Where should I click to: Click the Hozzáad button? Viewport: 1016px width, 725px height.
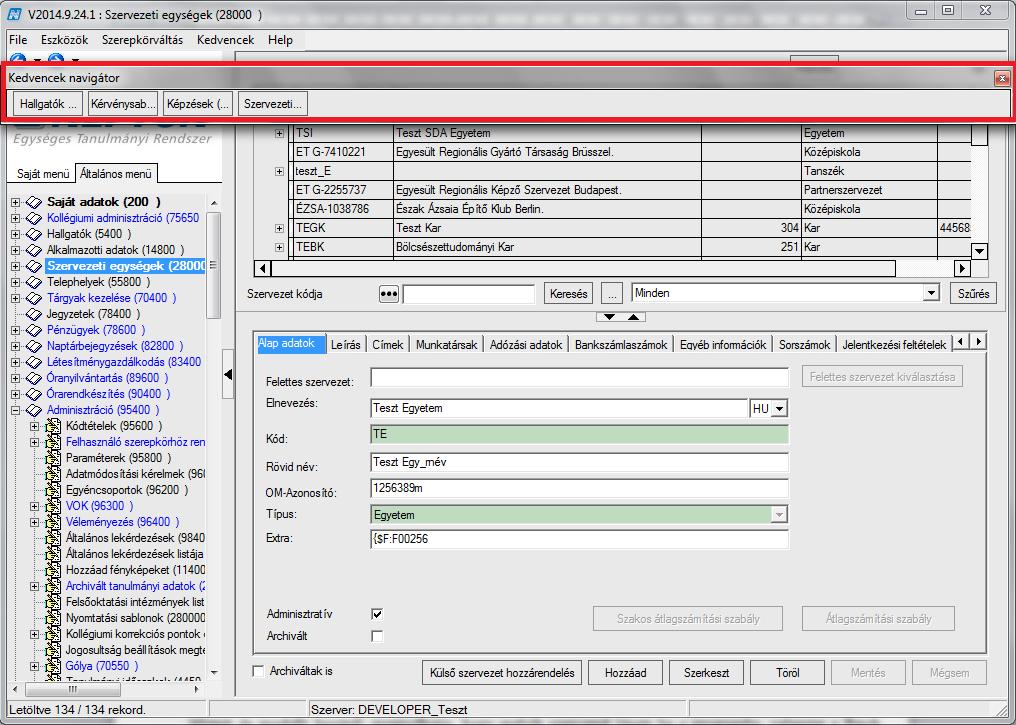tap(625, 673)
